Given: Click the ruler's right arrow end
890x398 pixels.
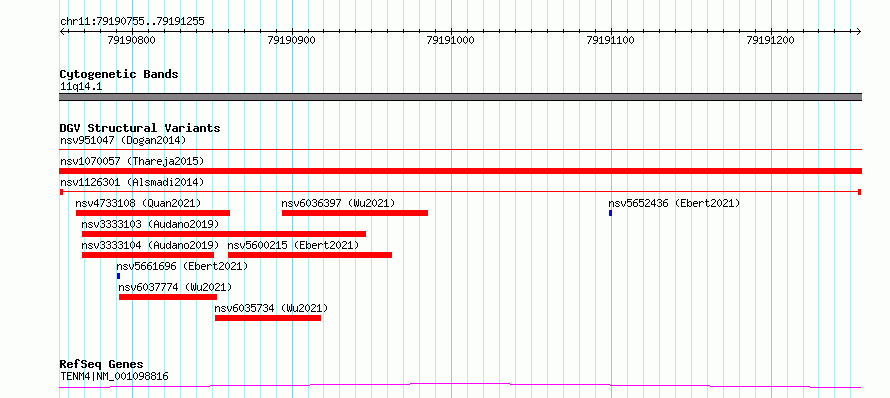Looking at the screenshot, I should tap(859, 31).
